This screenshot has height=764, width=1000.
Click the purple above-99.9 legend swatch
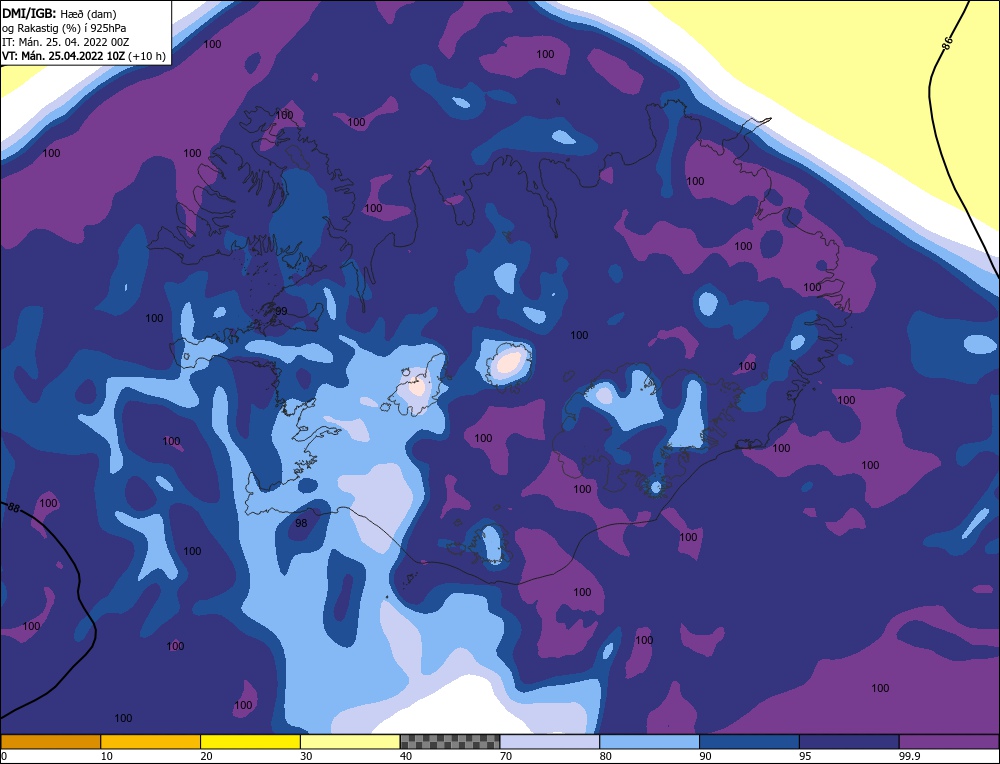(949, 742)
